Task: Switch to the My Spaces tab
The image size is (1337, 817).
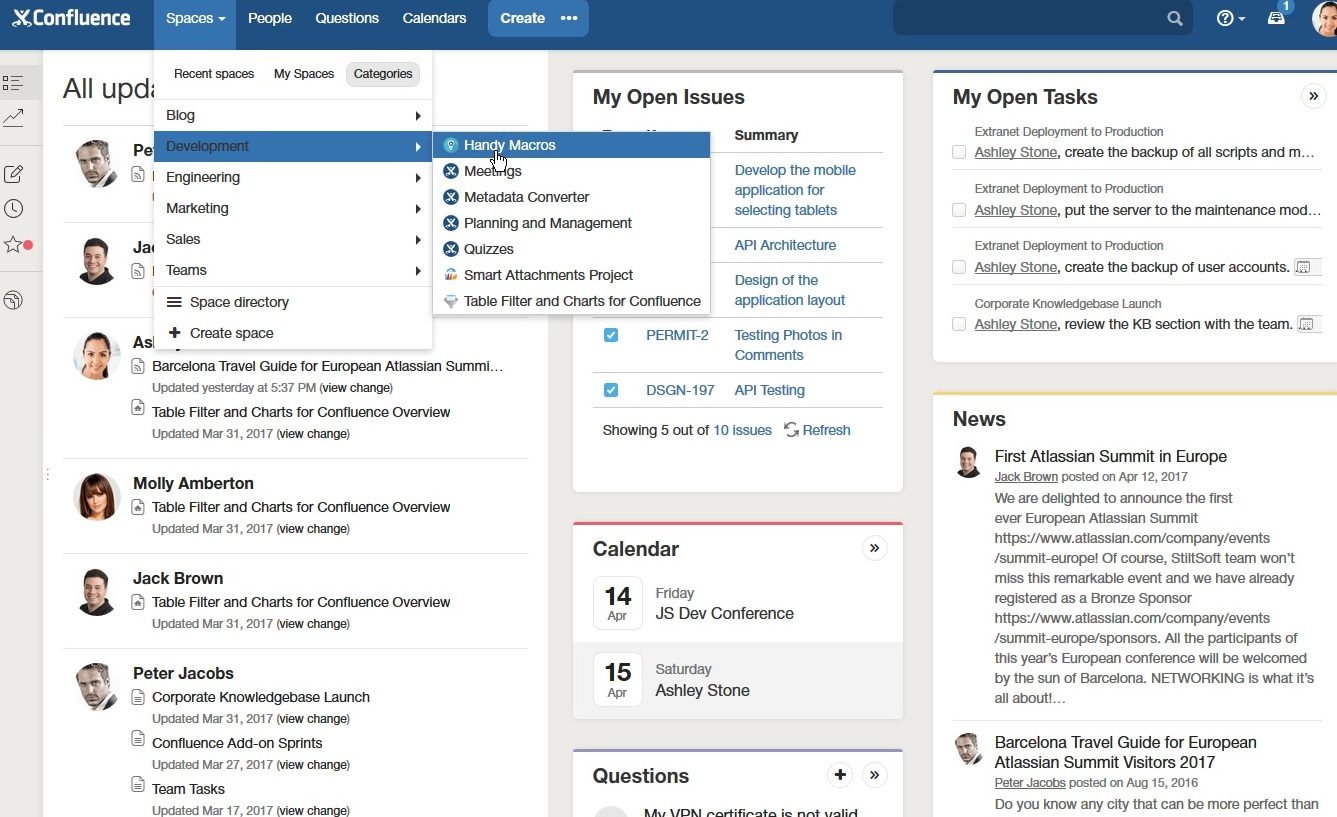Action: 302,73
